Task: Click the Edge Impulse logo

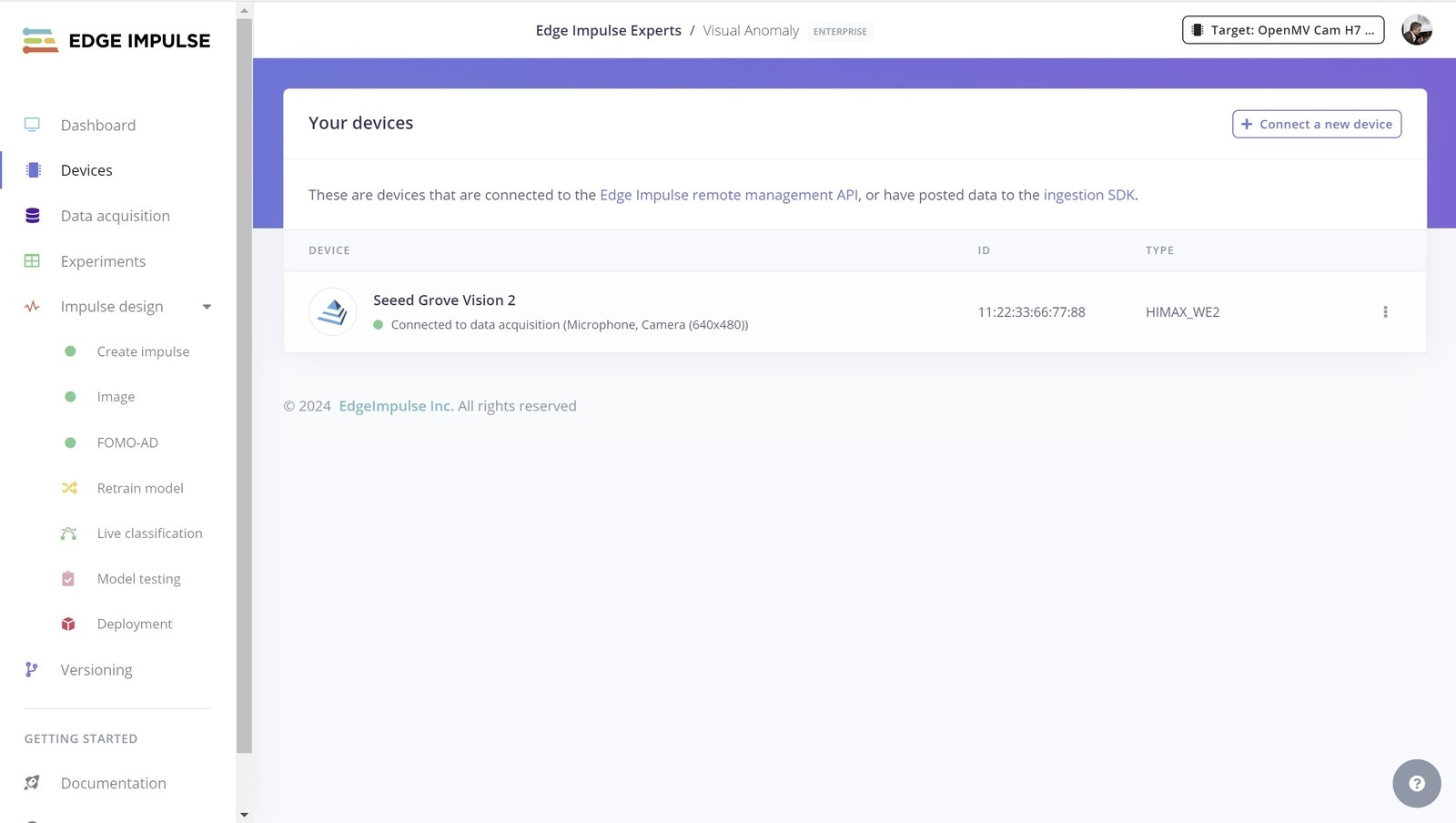Action: 116,41
